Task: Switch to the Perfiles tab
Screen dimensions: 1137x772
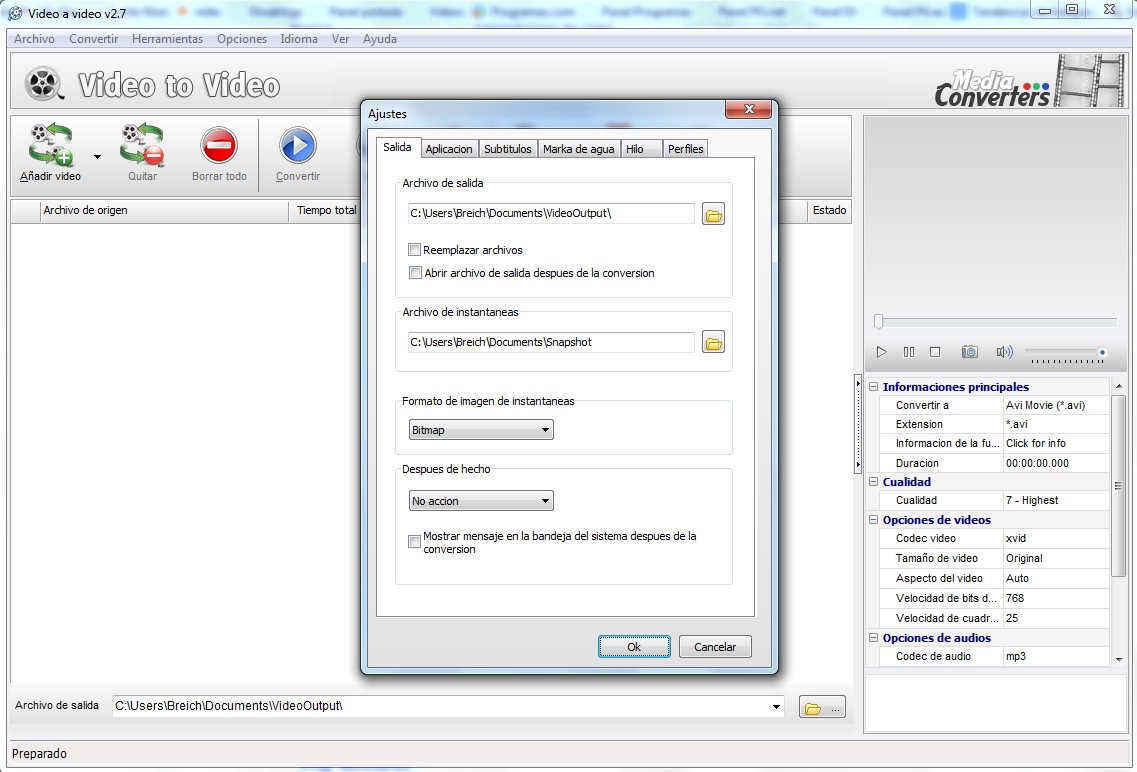Action: tap(685, 149)
